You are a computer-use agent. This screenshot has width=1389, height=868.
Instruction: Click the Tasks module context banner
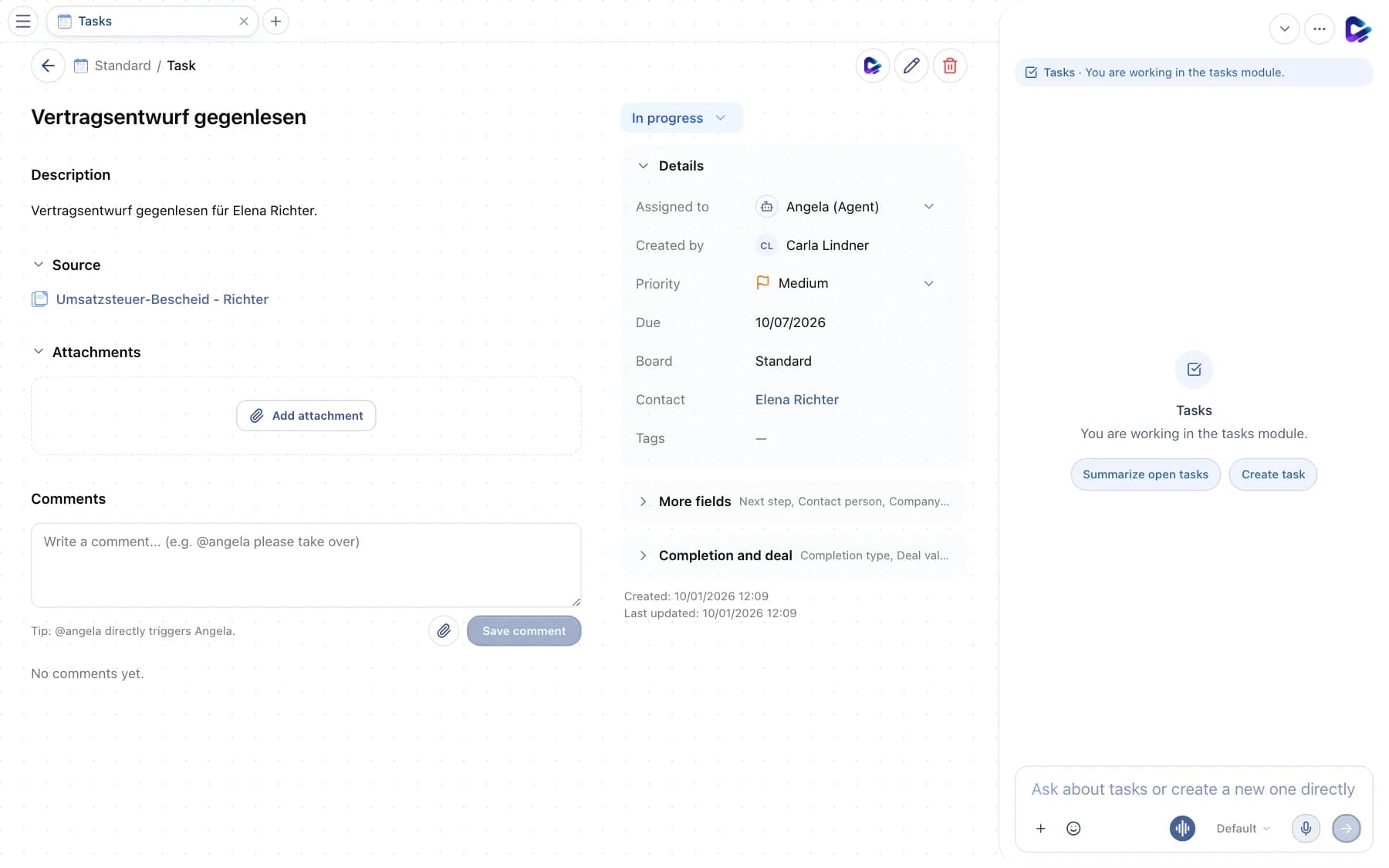point(1194,73)
